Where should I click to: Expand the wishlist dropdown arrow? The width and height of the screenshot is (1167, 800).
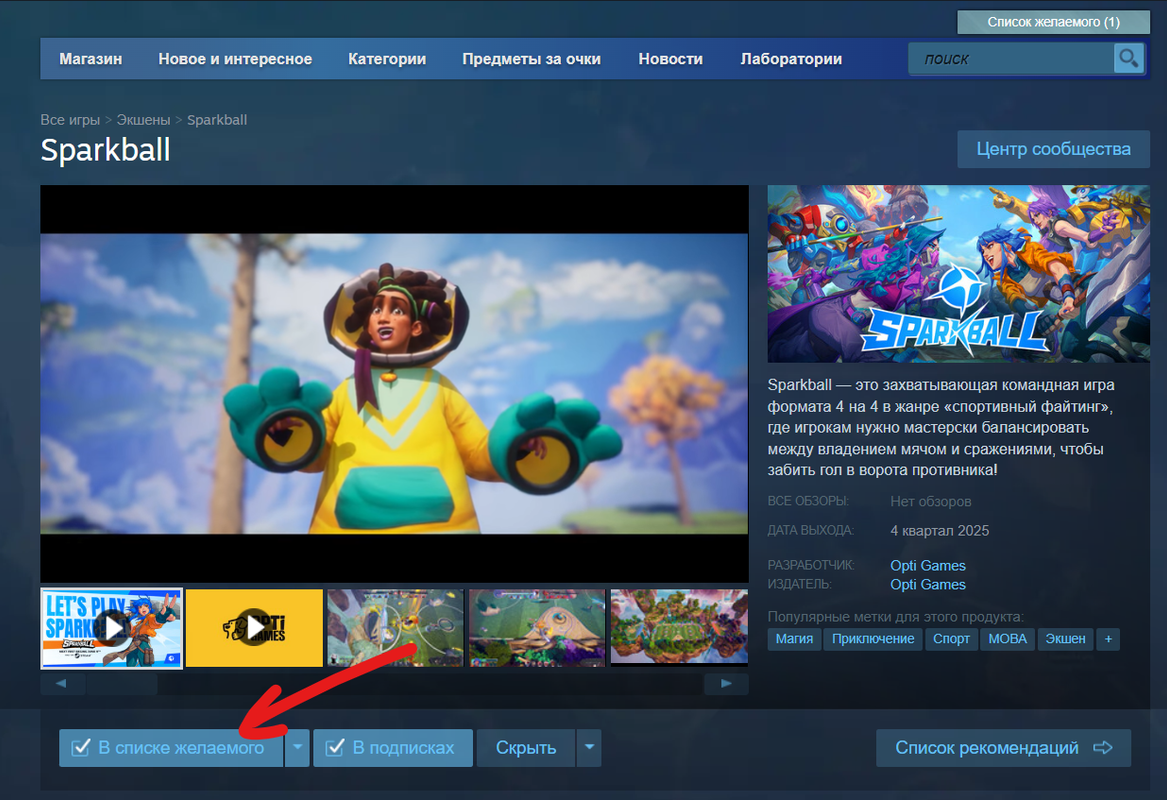[297, 747]
